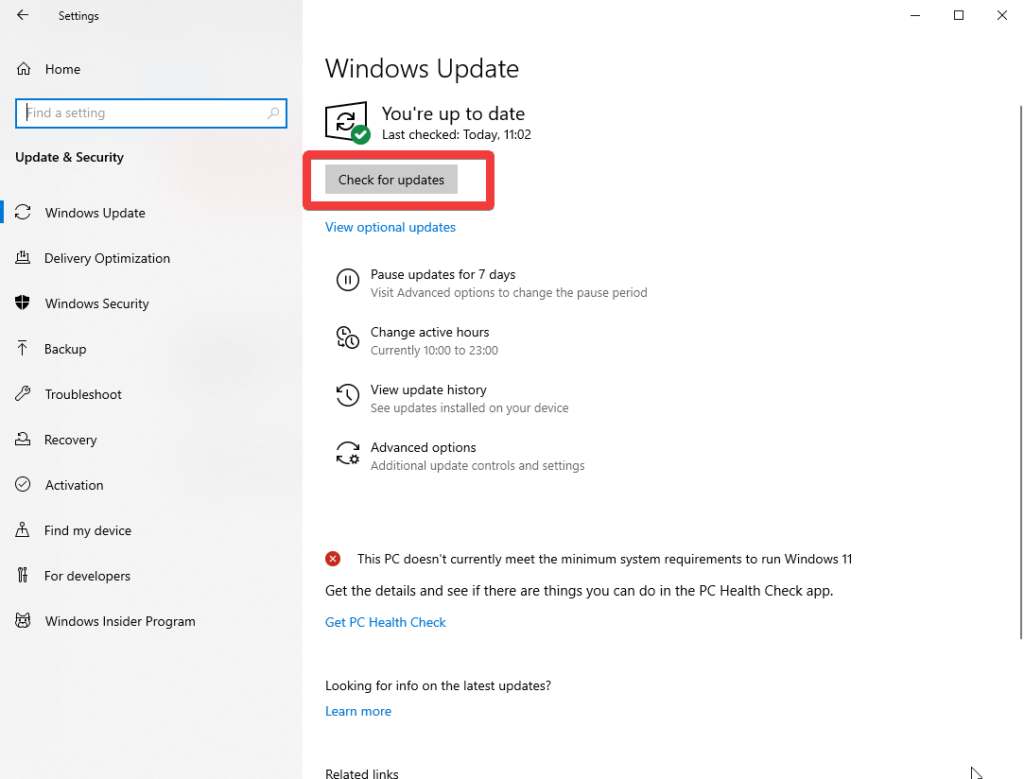Click the Windows Insider Program cat icon

coord(23,620)
